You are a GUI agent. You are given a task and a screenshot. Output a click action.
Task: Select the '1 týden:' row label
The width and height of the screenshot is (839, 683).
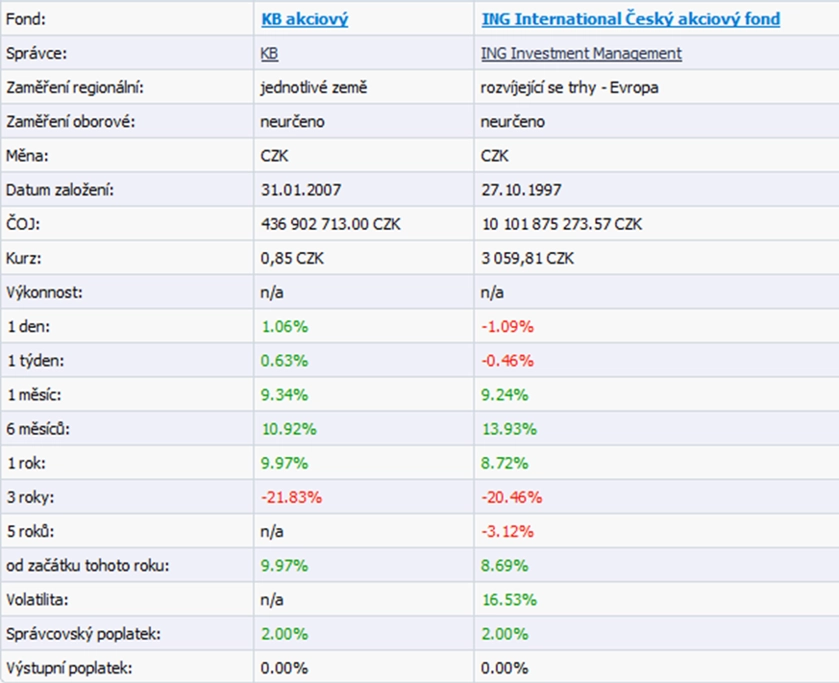tap(35, 361)
